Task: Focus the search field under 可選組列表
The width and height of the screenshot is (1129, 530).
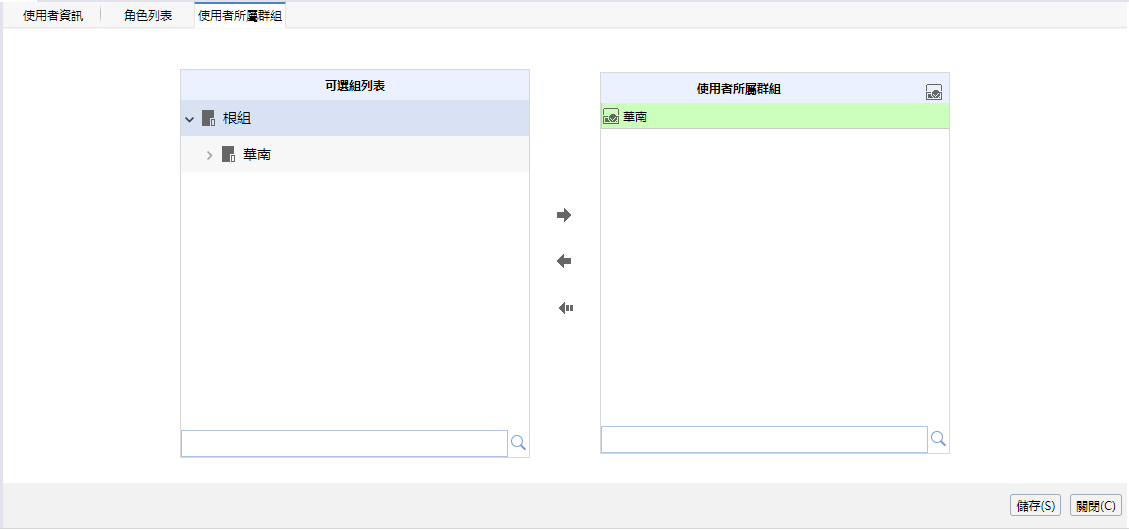Action: 344,443
